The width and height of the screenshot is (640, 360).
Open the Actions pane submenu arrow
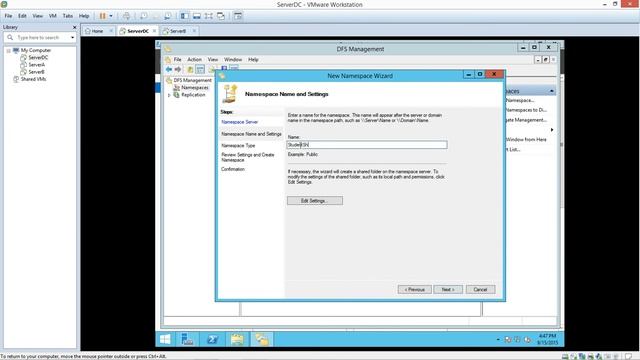click(552, 130)
